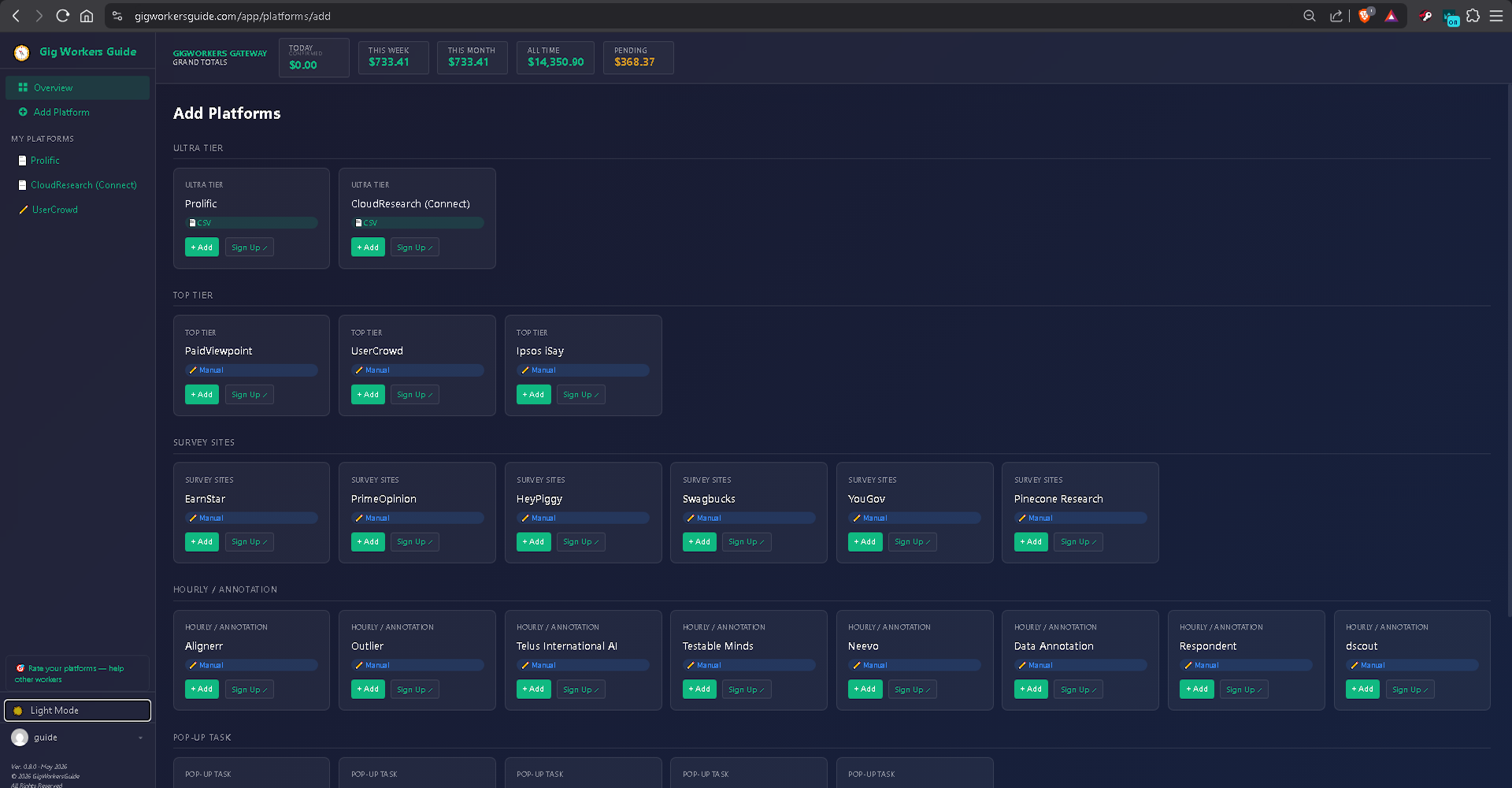Sign up for dscout

[1410, 689]
